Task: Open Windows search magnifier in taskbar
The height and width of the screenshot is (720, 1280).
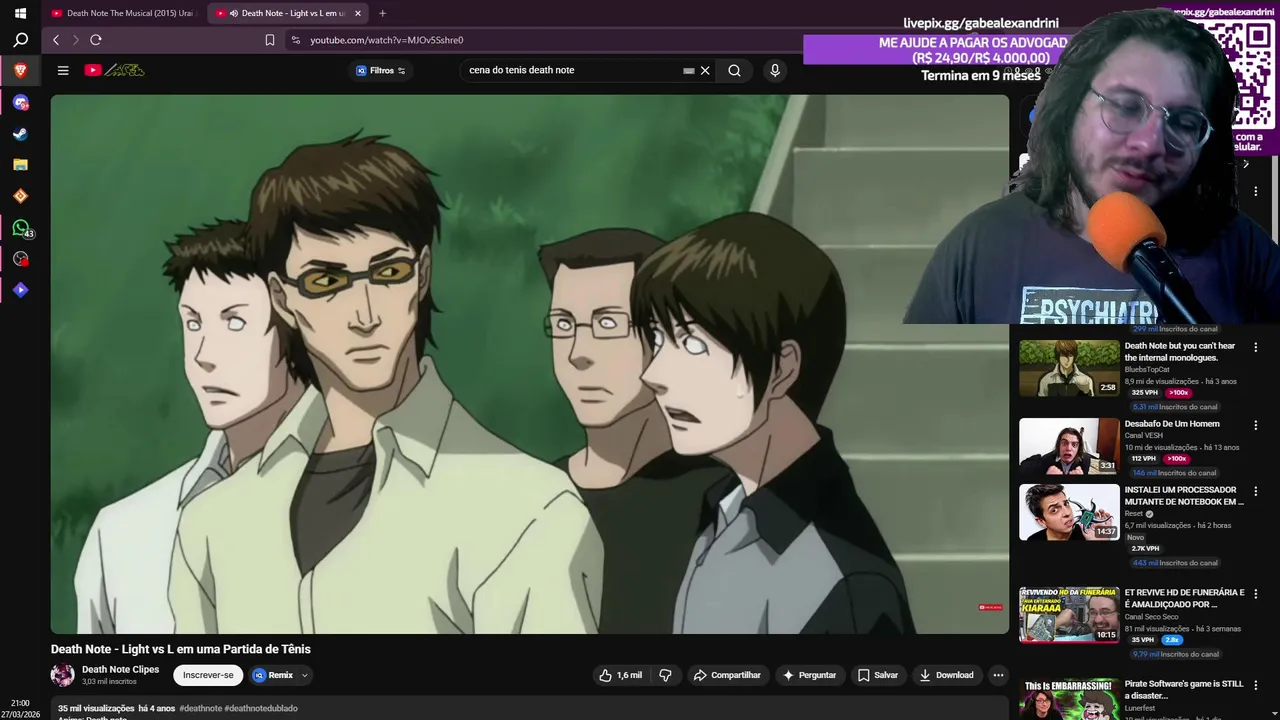Action: click(20, 40)
